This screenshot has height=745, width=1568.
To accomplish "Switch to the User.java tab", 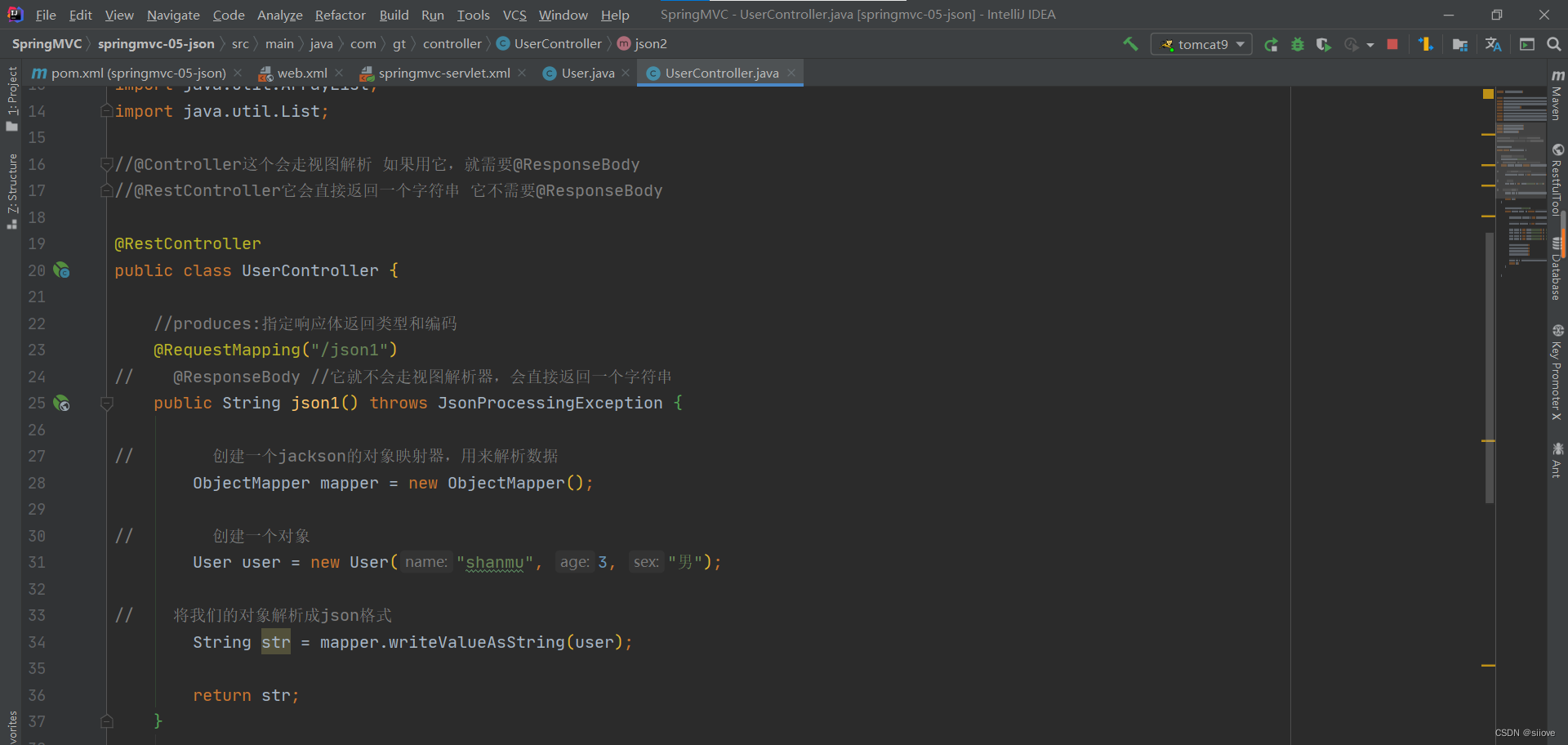I will pos(586,73).
